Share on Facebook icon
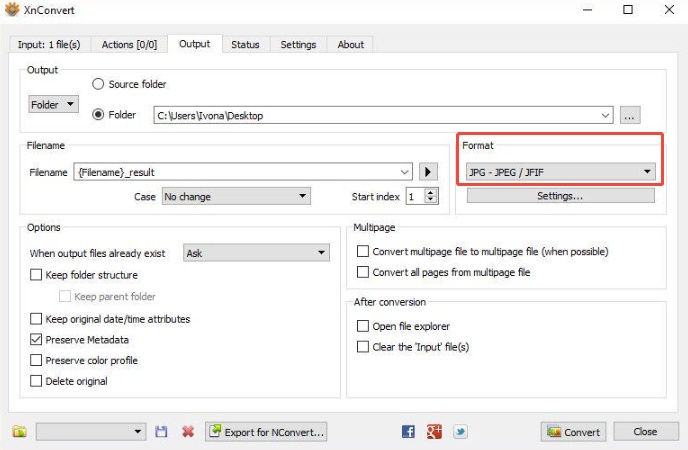Image resolution: width=688 pixels, height=450 pixels. pyautogui.click(x=408, y=432)
